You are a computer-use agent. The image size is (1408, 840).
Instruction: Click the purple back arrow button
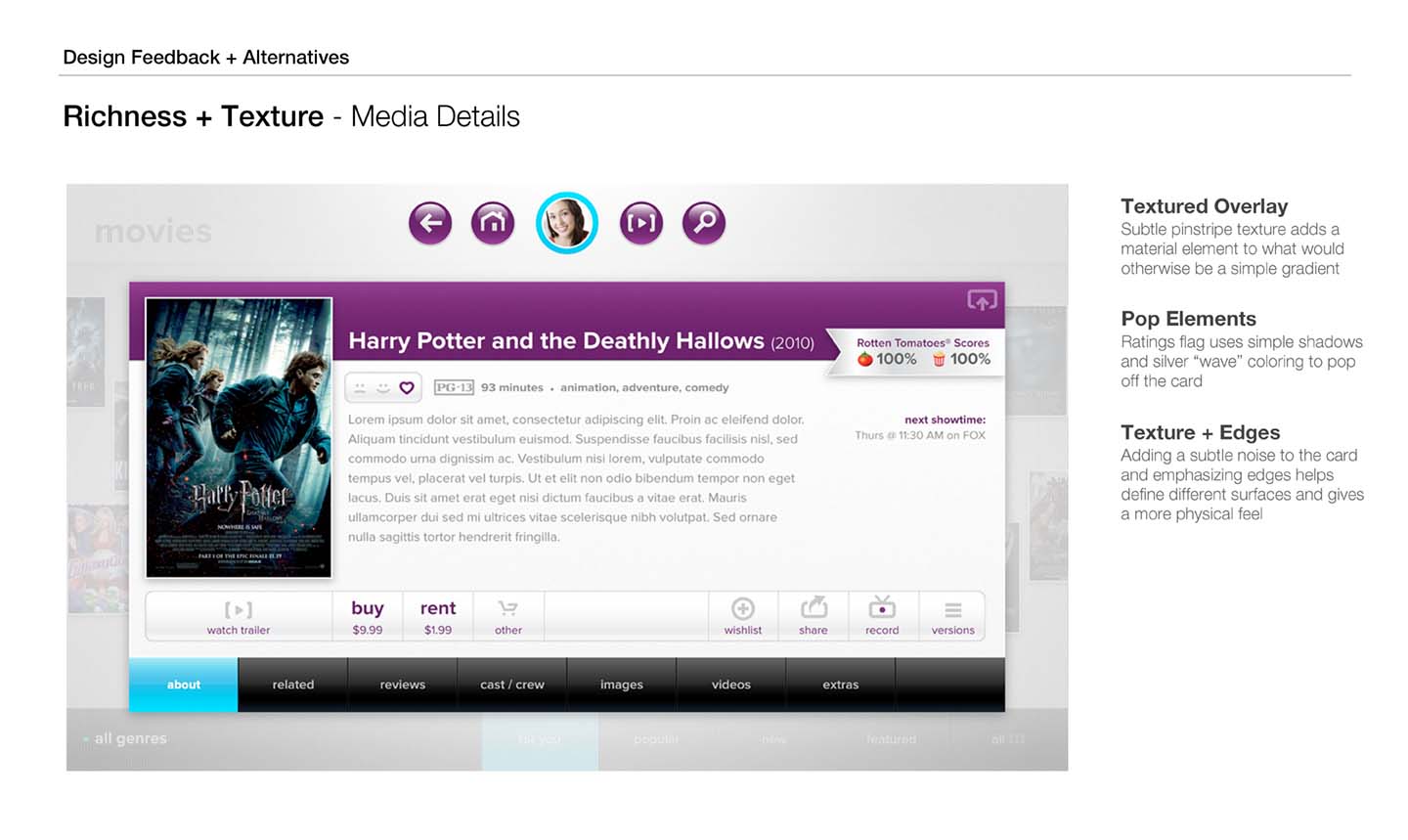coord(430,223)
